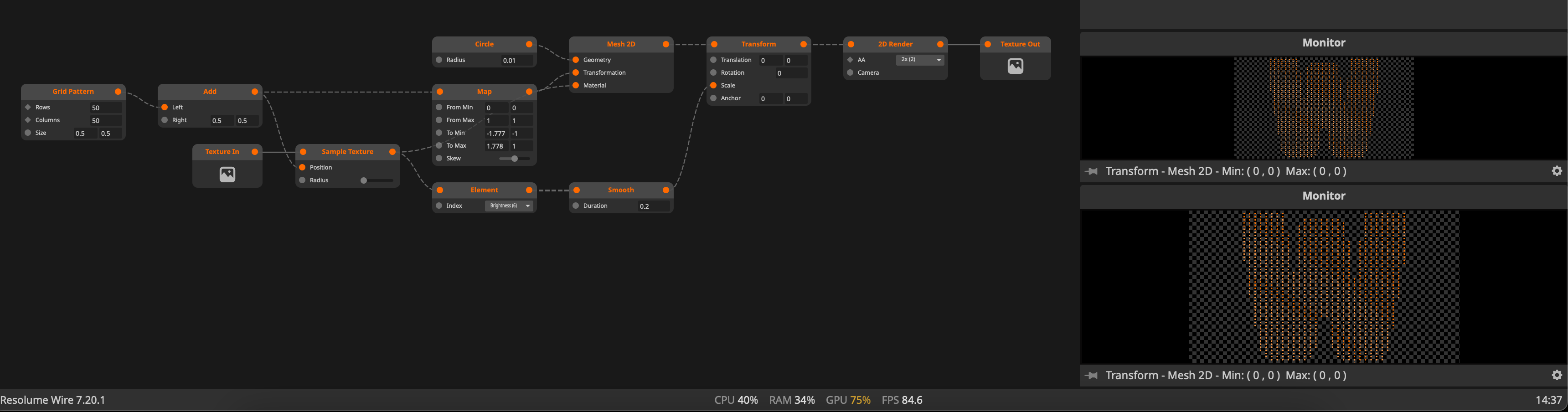Viewport: 1568px width, 412px height.
Task: Select the Transform node title
Action: 758,44
